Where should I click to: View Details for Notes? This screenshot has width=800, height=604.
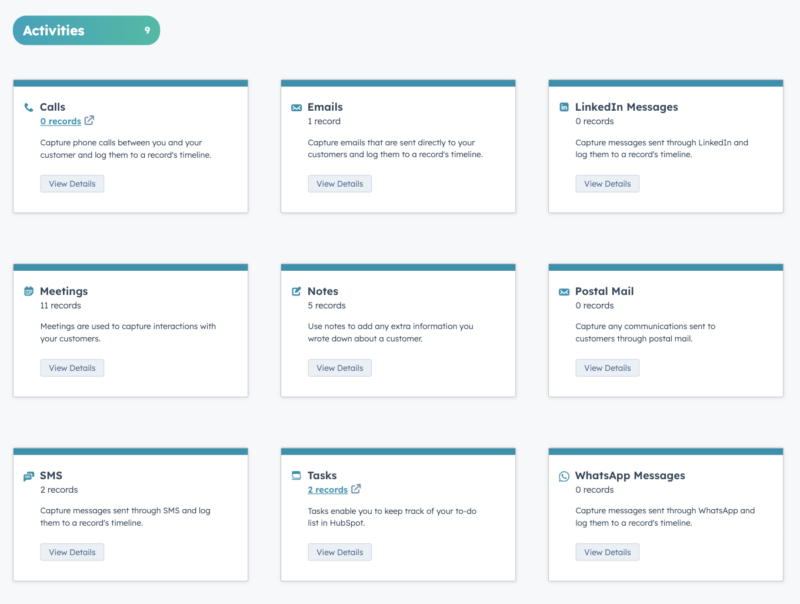point(340,368)
